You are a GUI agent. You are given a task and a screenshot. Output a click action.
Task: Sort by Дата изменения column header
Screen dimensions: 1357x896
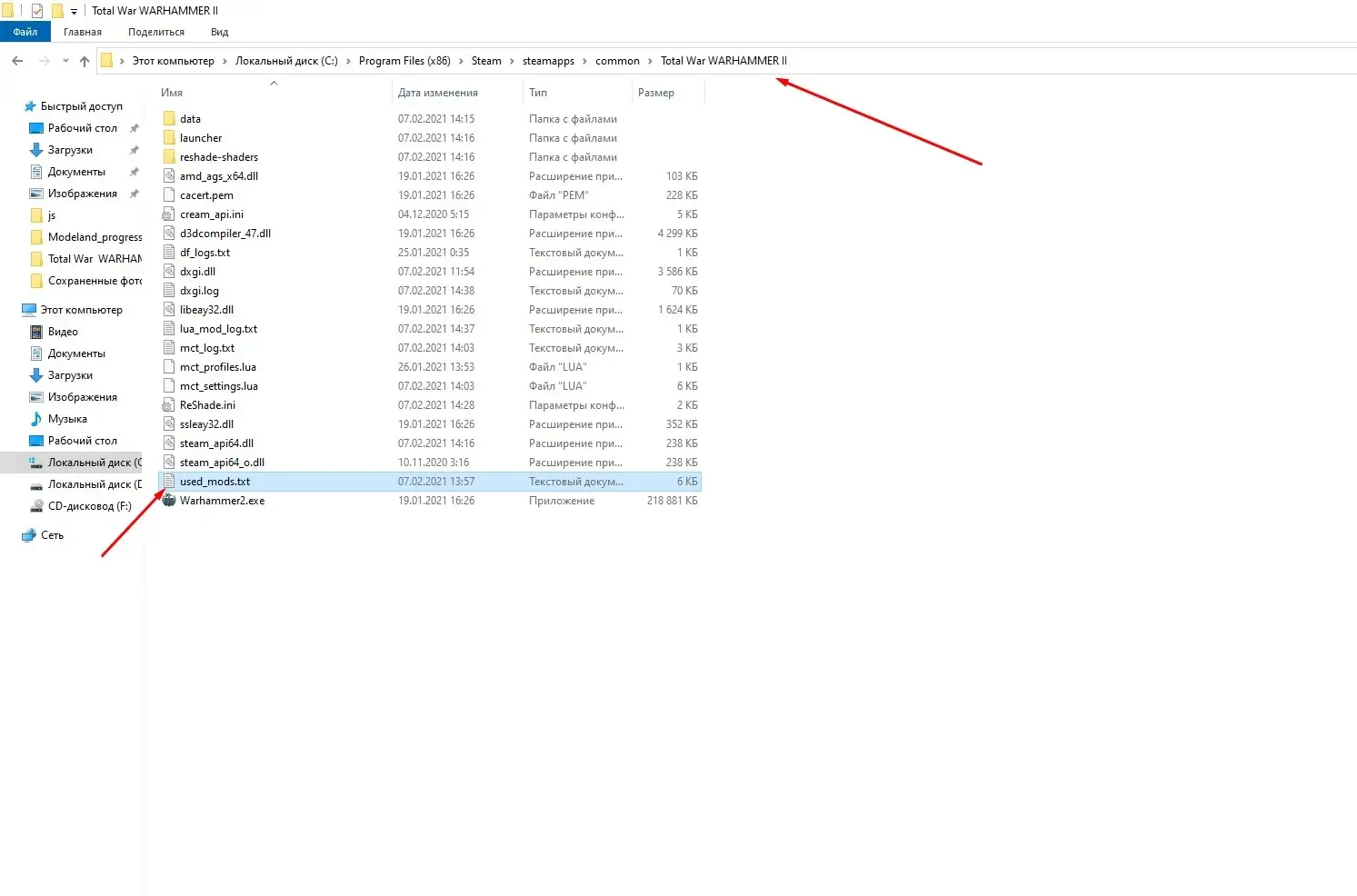(x=437, y=93)
